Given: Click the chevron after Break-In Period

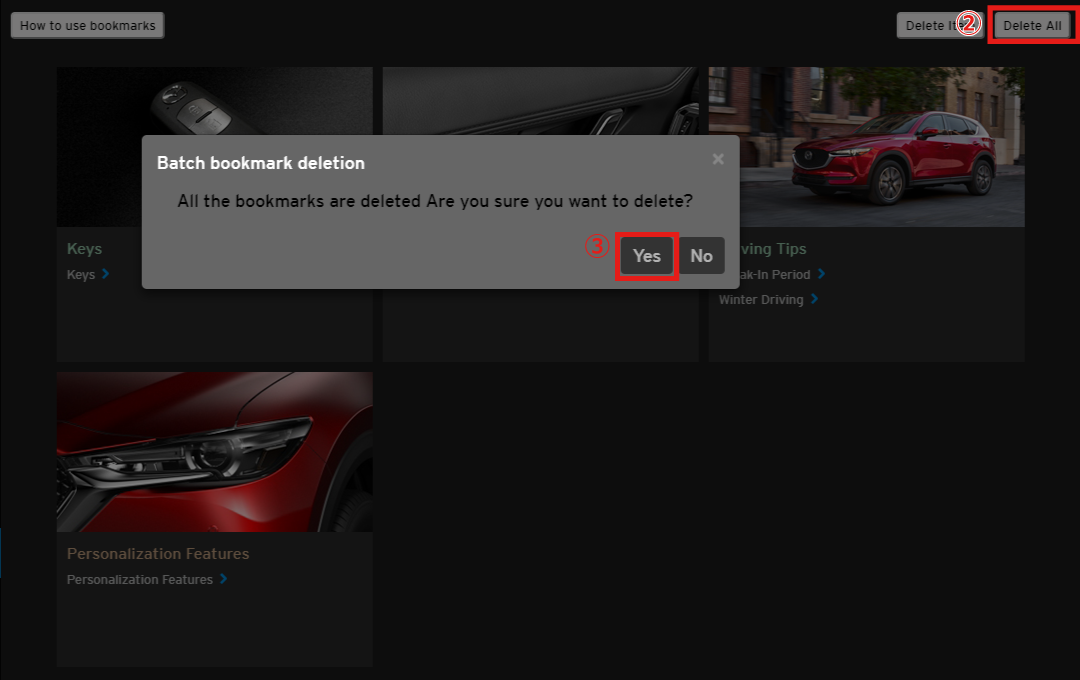Looking at the screenshot, I should coord(821,274).
